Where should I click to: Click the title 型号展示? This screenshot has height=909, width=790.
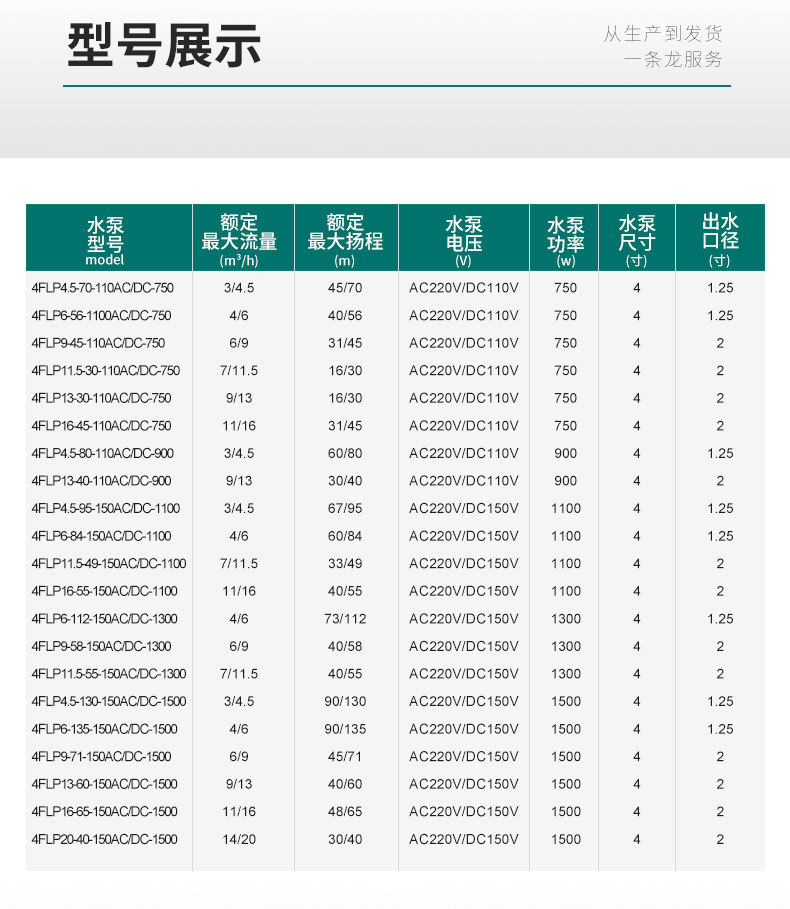point(164,46)
